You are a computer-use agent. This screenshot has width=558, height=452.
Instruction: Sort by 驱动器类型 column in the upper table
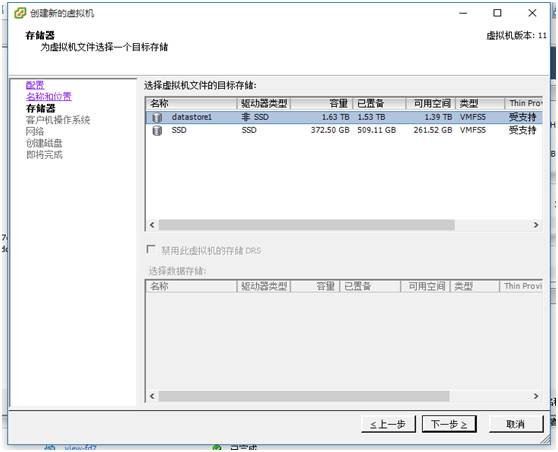point(264,104)
